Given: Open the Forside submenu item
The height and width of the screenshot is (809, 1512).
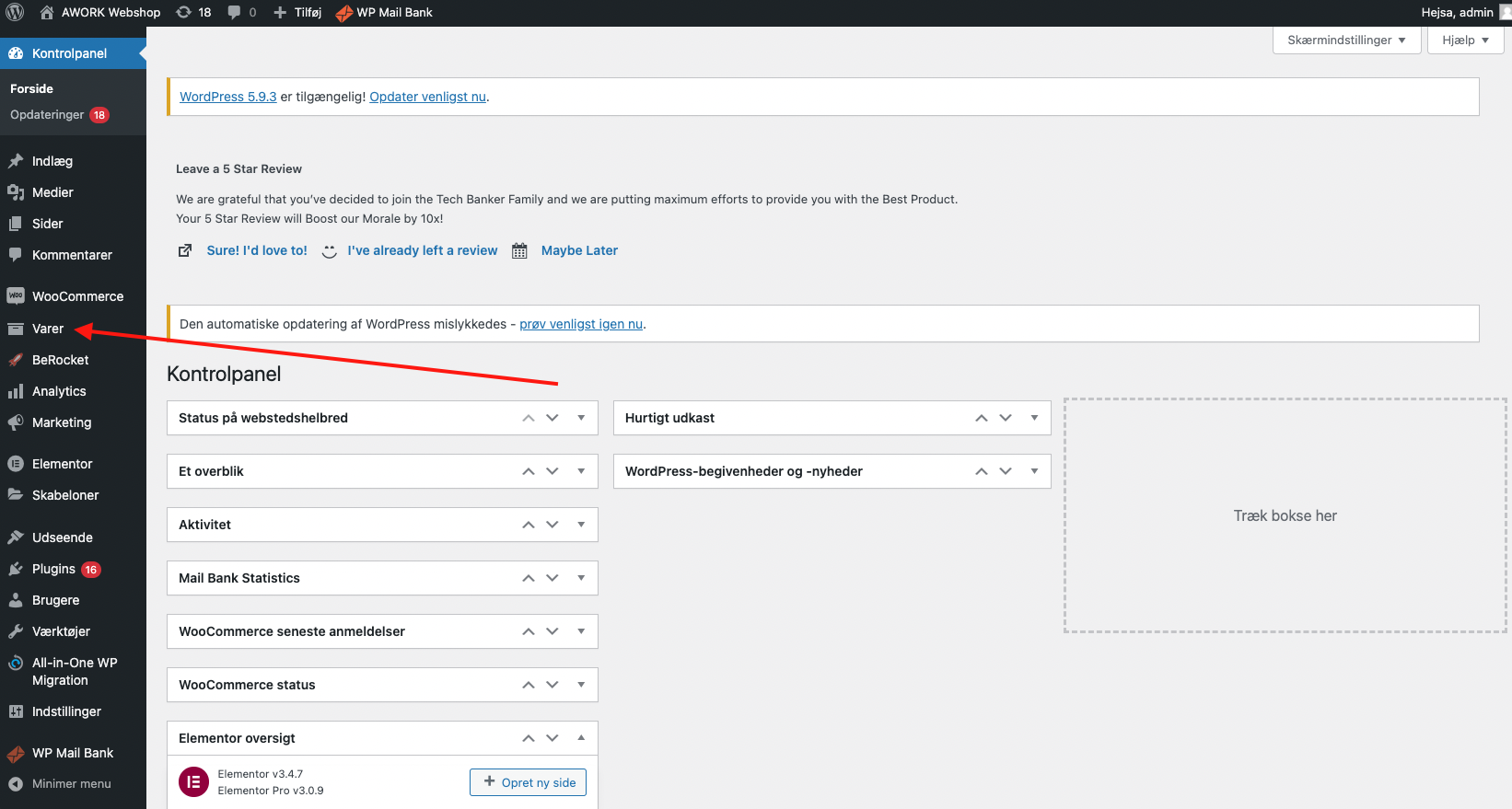Looking at the screenshot, I should tap(31, 88).
